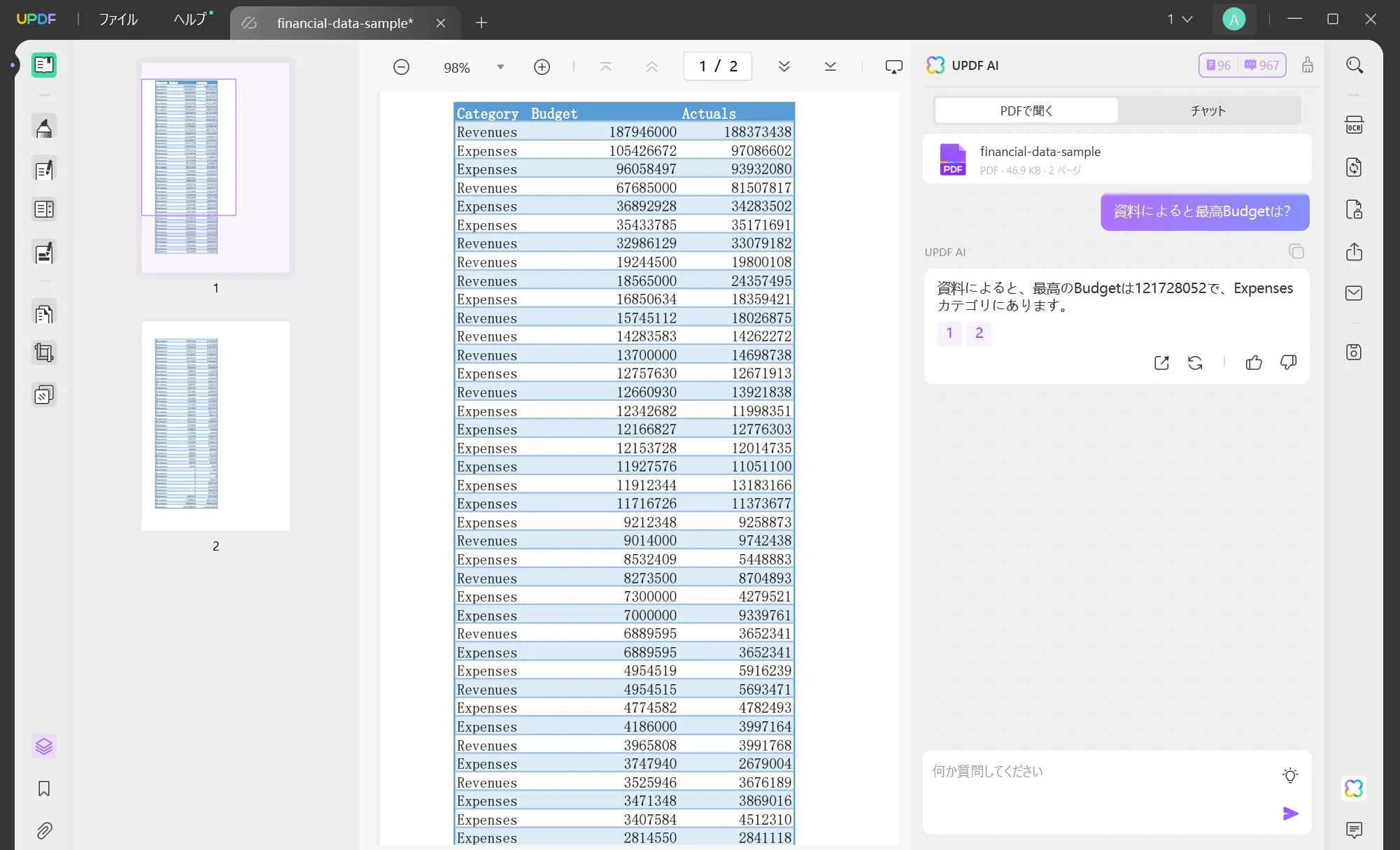Open the financial-data-sample PDF file card

(x=1117, y=160)
